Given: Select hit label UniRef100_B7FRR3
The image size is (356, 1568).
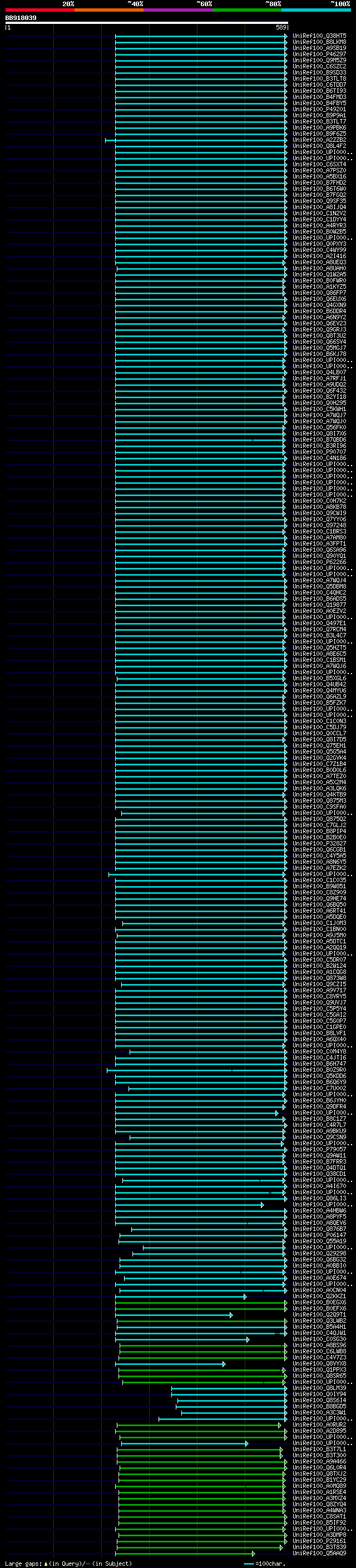Looking at the screenshot, I should (319, 1161).
